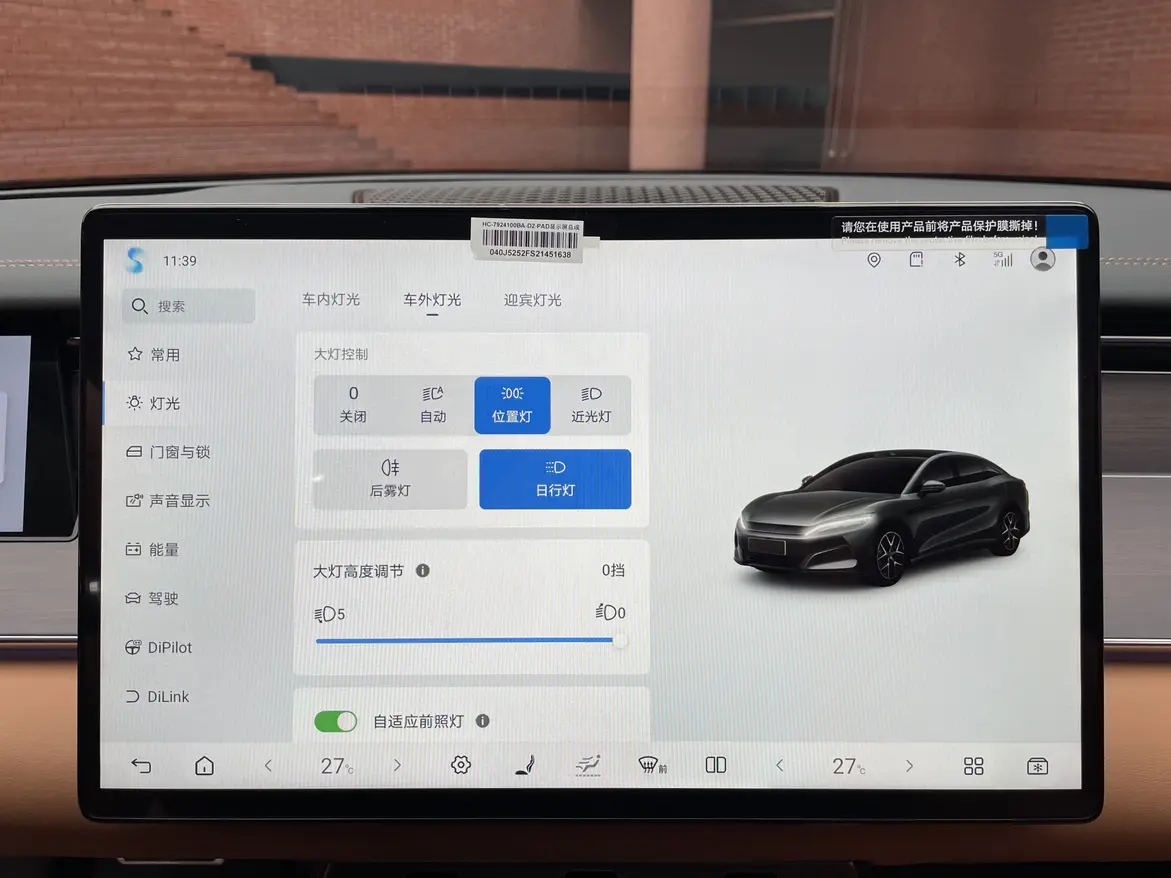Viewport: 1171px width, 878px height.
Task: Toggle the 自适应前照灯 switch
Action: tap(335, 721)
